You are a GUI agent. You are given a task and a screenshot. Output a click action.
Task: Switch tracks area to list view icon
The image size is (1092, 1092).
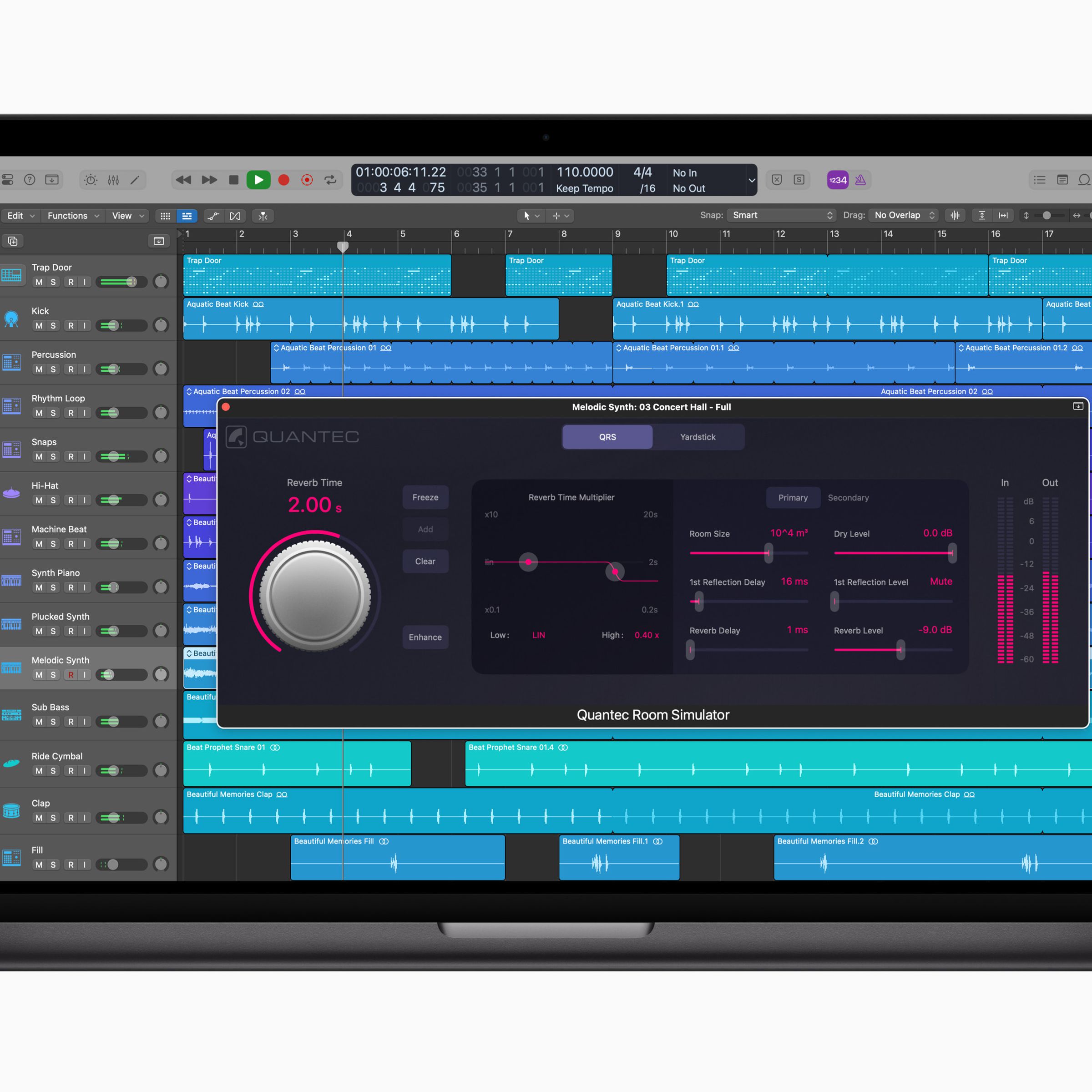pyautogui.click(x=187, y=216)
